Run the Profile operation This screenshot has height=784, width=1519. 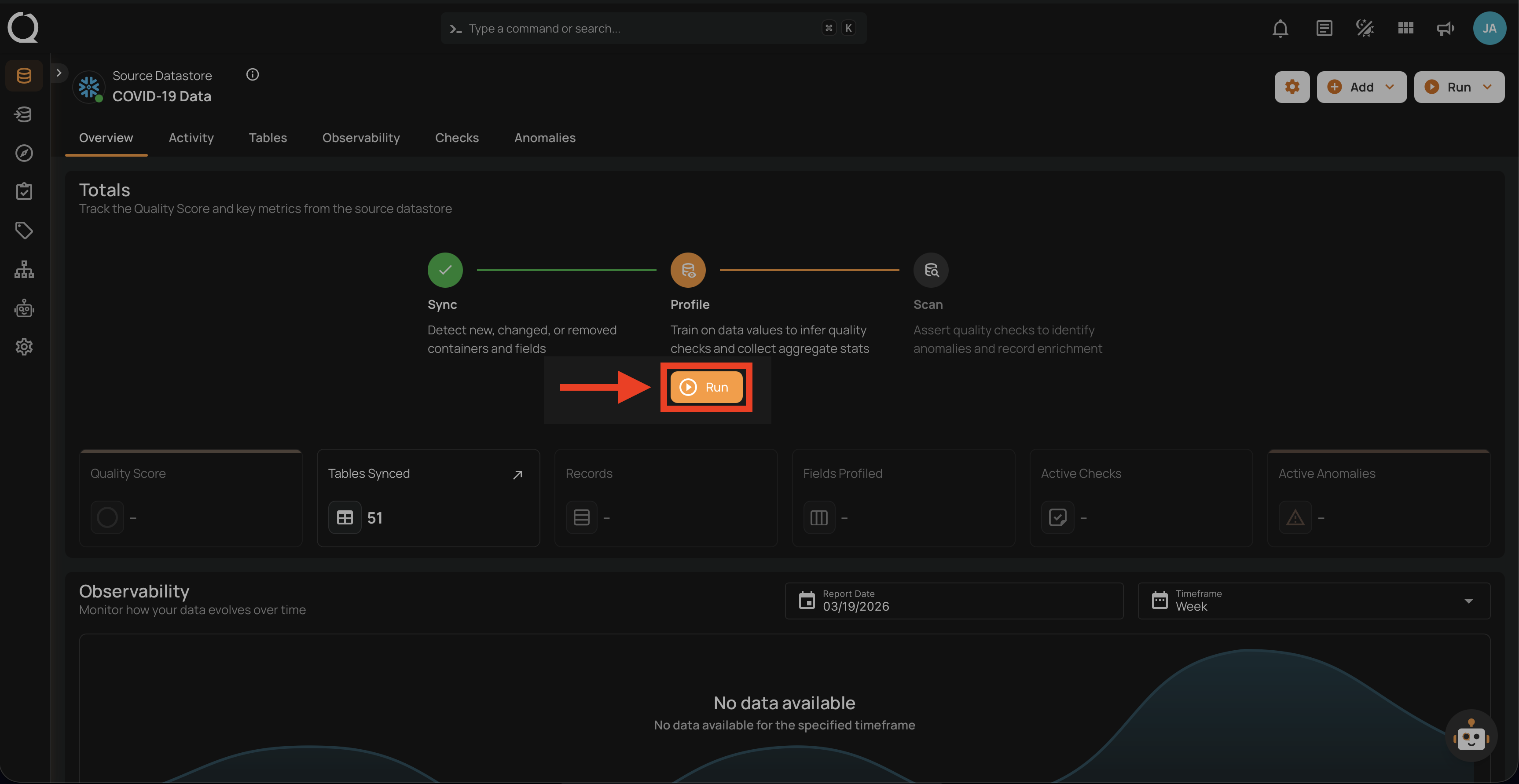[706, 387]
